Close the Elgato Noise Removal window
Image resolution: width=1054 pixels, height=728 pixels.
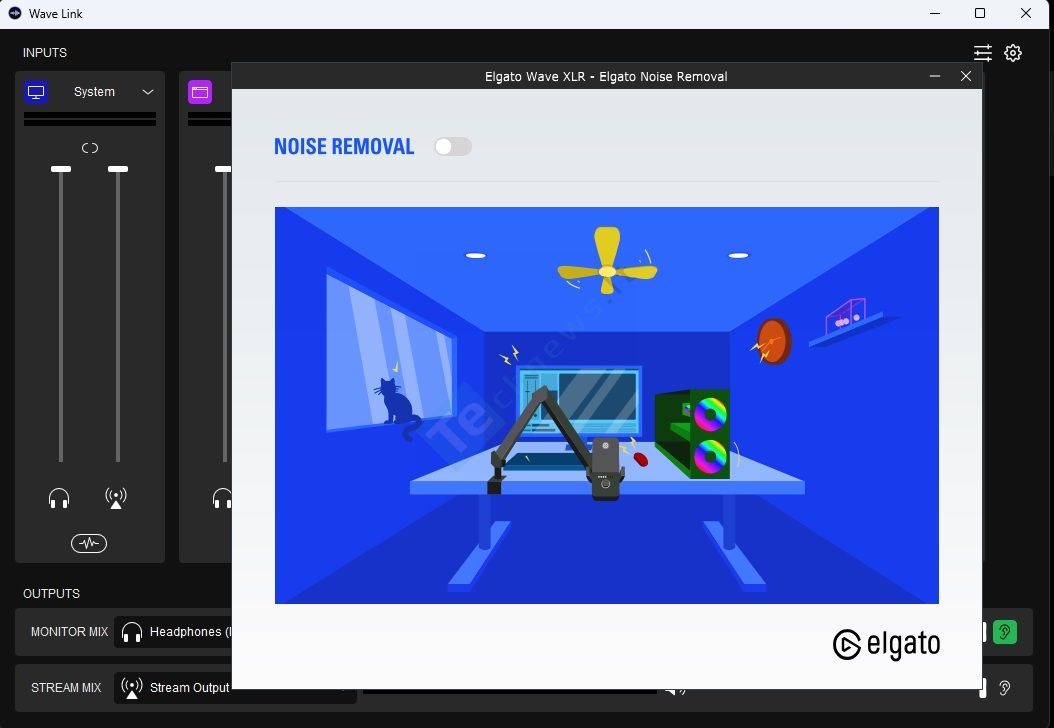pos(966,76)
